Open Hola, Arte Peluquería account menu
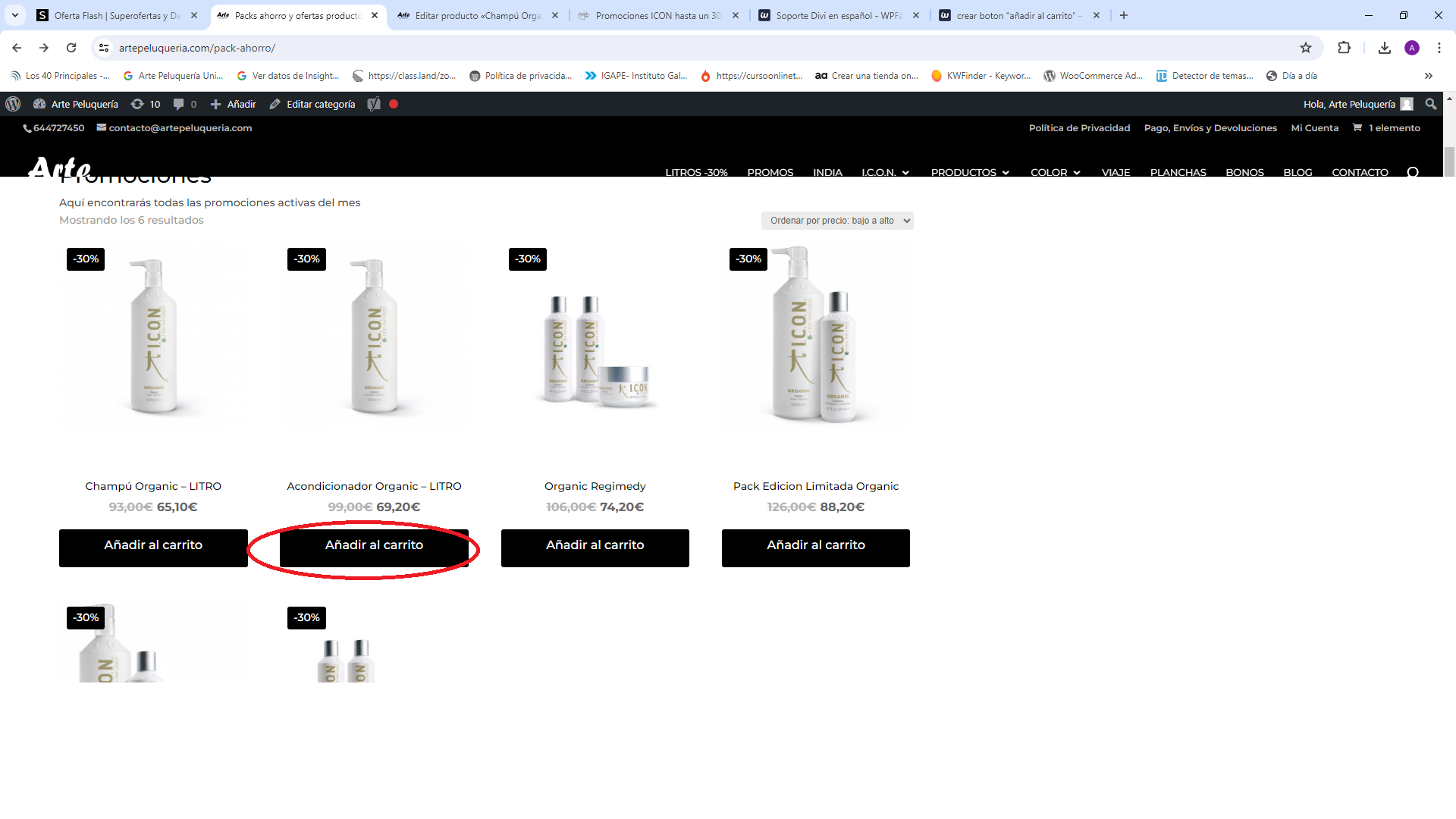 [1357, 104]
